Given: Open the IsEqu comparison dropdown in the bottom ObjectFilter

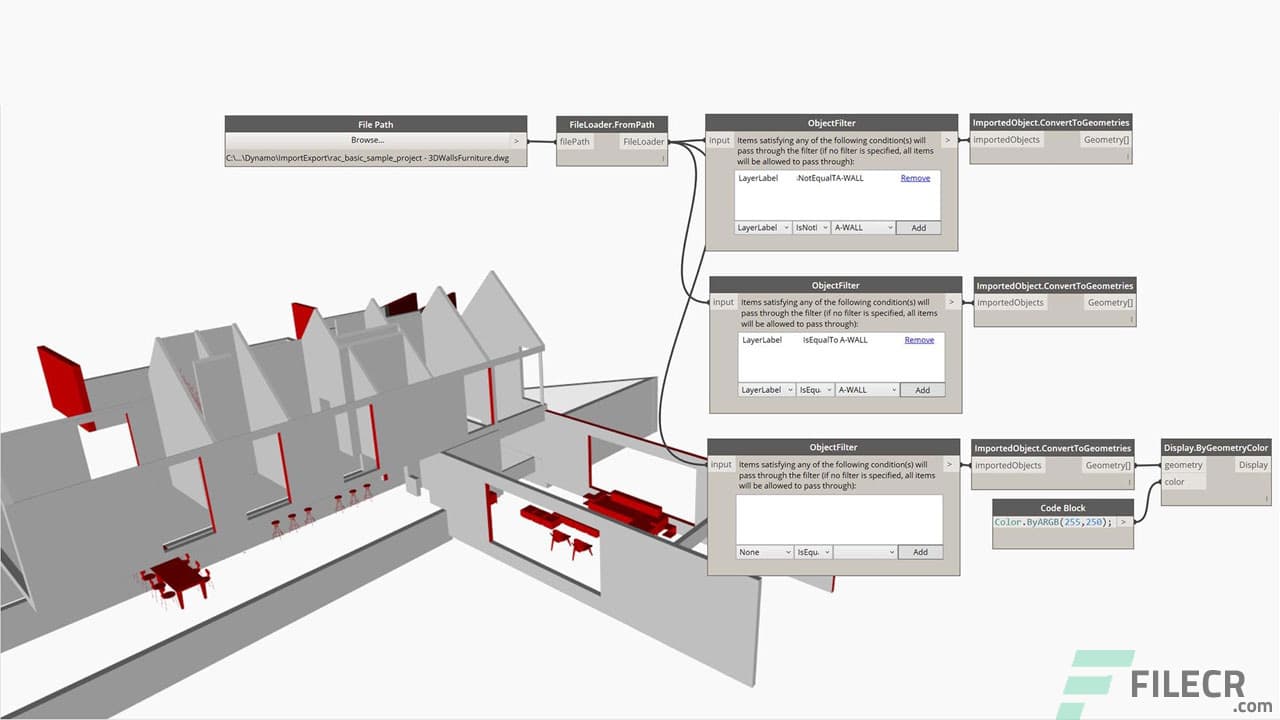Looking at the screenshot, I should (813, 551).
